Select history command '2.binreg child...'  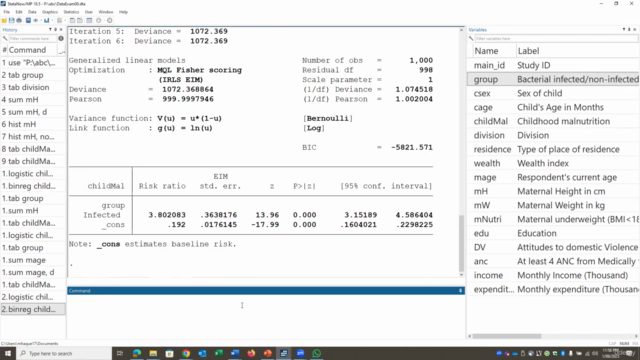point(33,309)
